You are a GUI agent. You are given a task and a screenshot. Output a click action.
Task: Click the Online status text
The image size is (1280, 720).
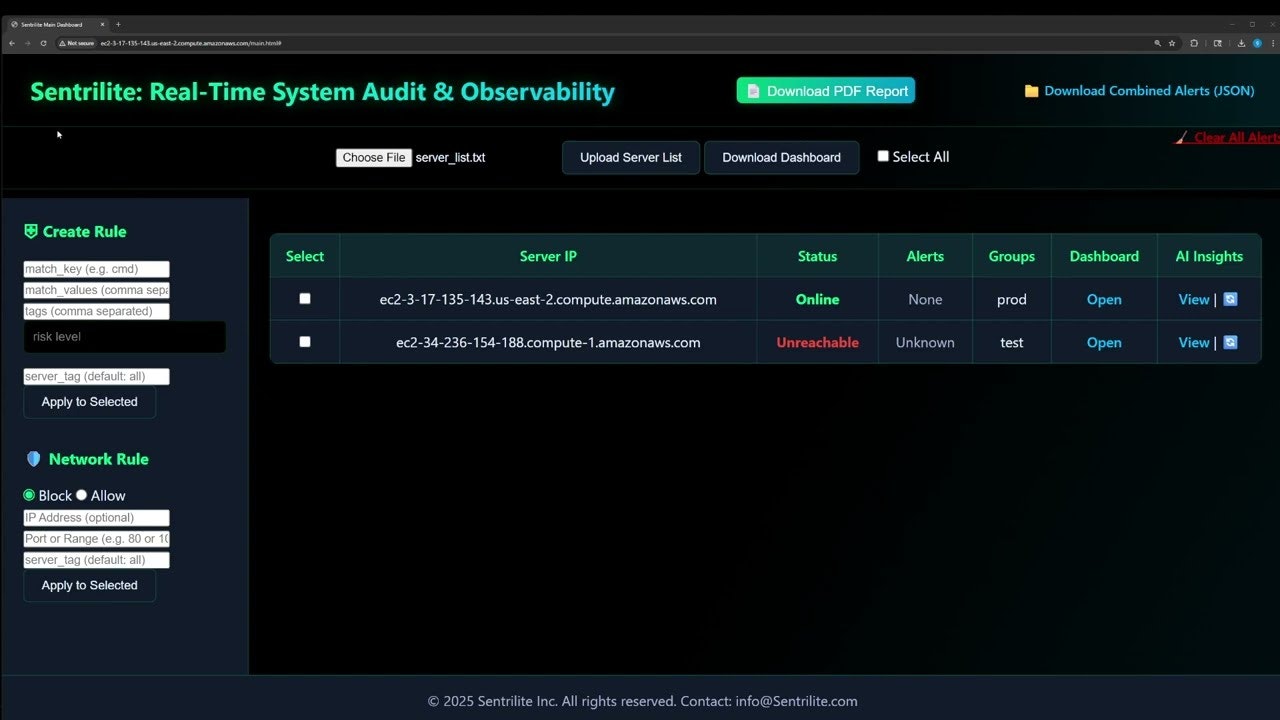coord(817,299)
